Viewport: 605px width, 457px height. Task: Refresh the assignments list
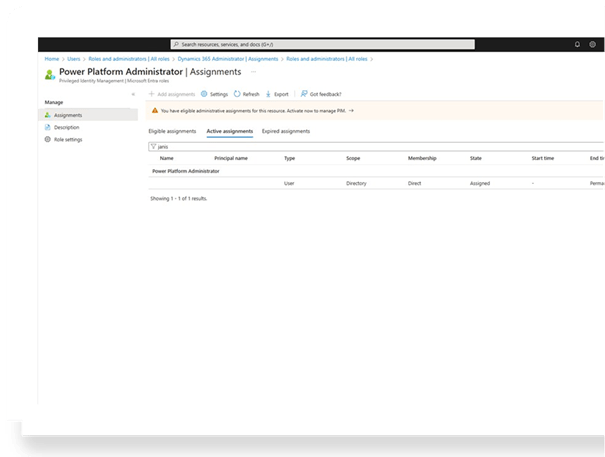point(237,93)
